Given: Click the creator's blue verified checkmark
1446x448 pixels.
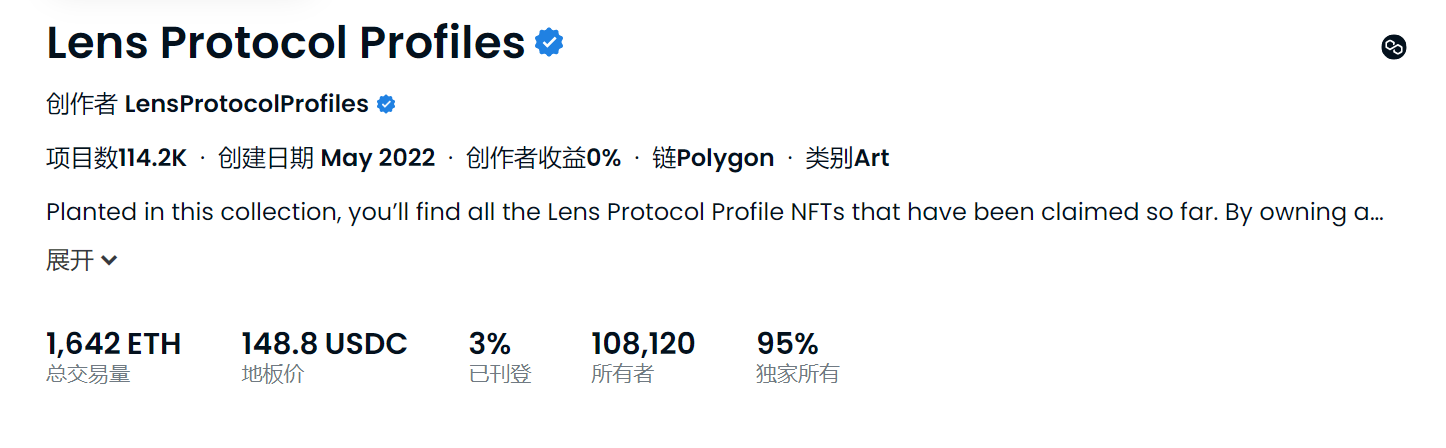Looking at the screenshot, I should pos(386,104).
